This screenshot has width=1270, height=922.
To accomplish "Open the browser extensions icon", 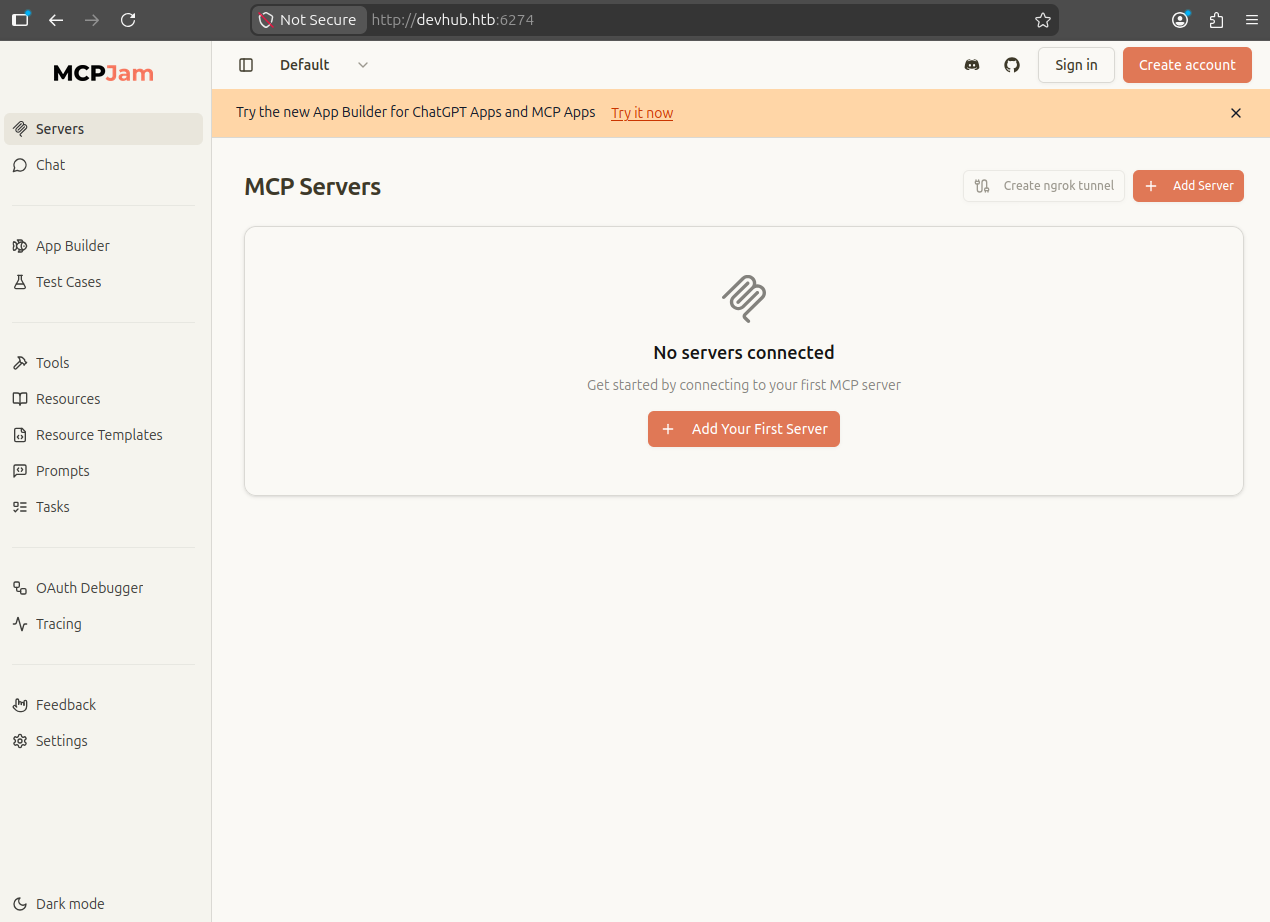I will [1216, 20].
